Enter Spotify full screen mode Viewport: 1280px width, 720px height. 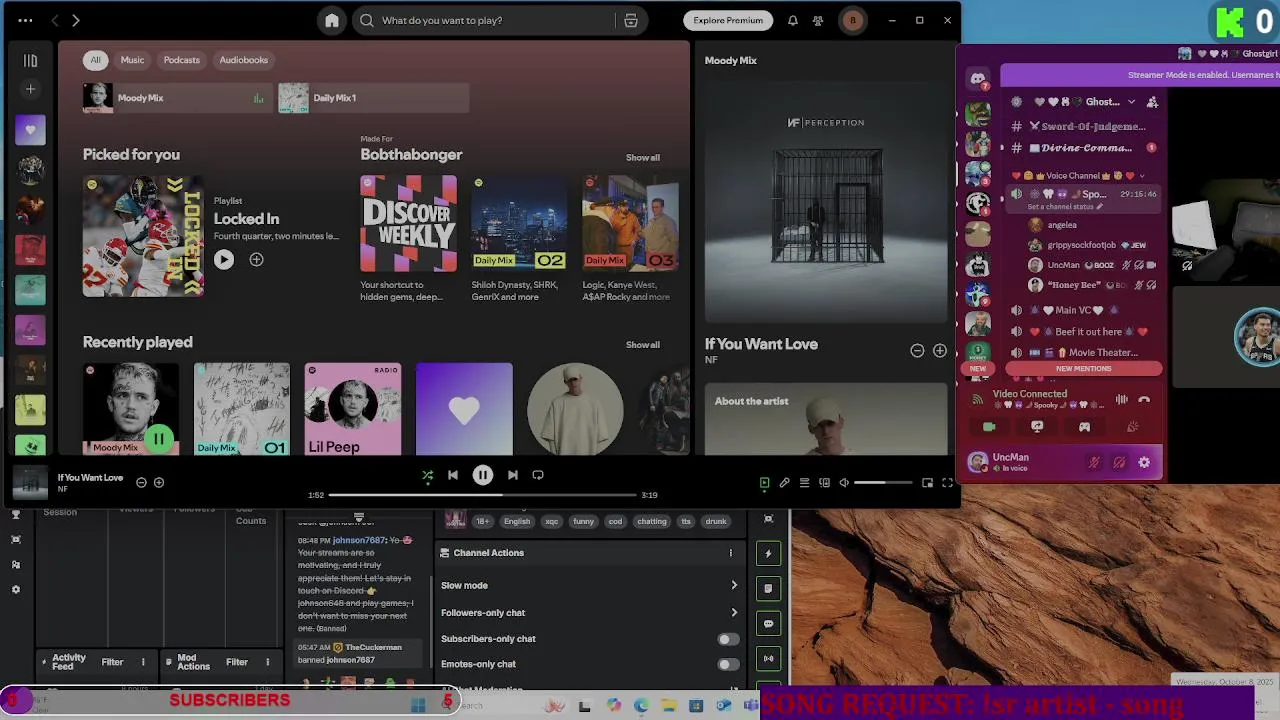click(x=947, y=483)
